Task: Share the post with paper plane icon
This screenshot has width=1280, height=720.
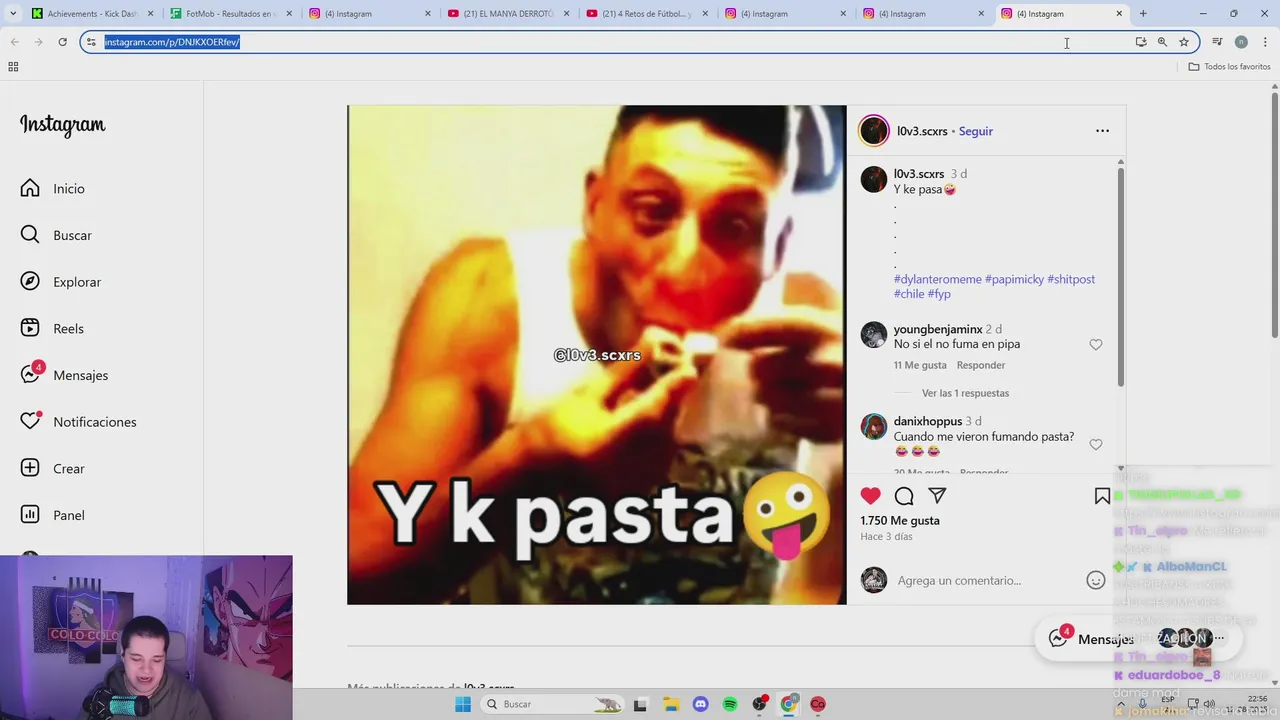Action: point(937,496)
